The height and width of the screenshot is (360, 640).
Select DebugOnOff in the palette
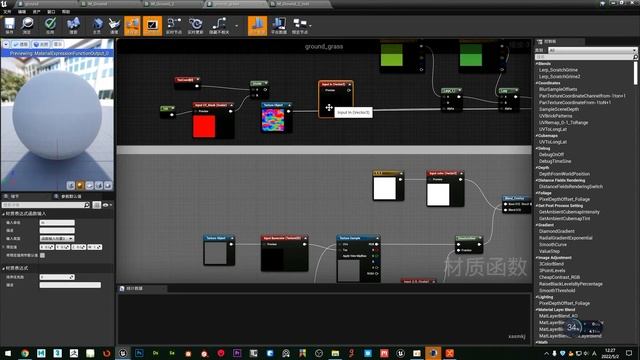point(551,155)
